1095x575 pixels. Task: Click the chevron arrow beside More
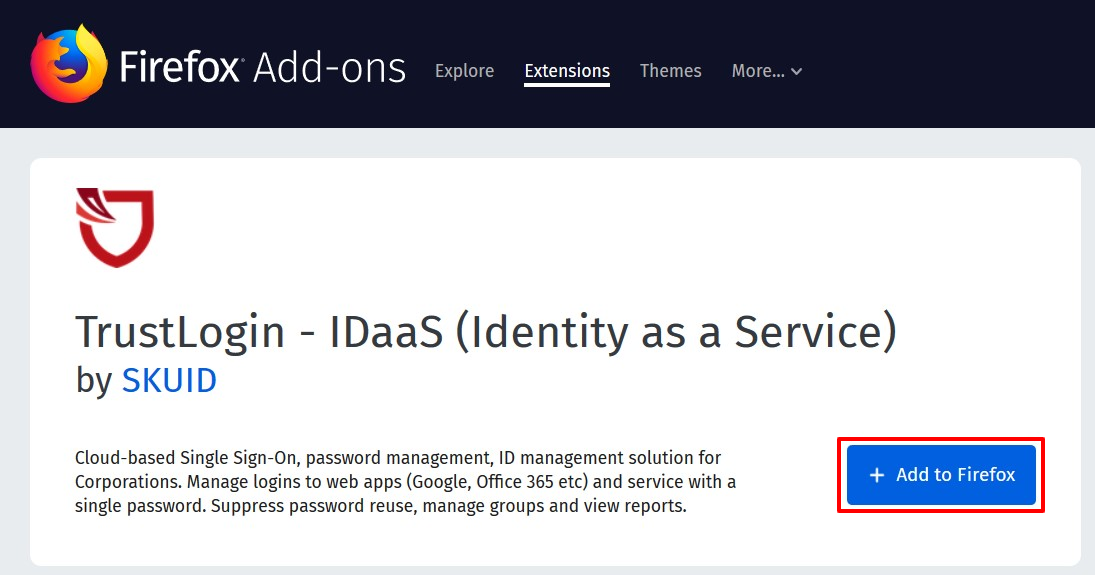tap(796, 71)
